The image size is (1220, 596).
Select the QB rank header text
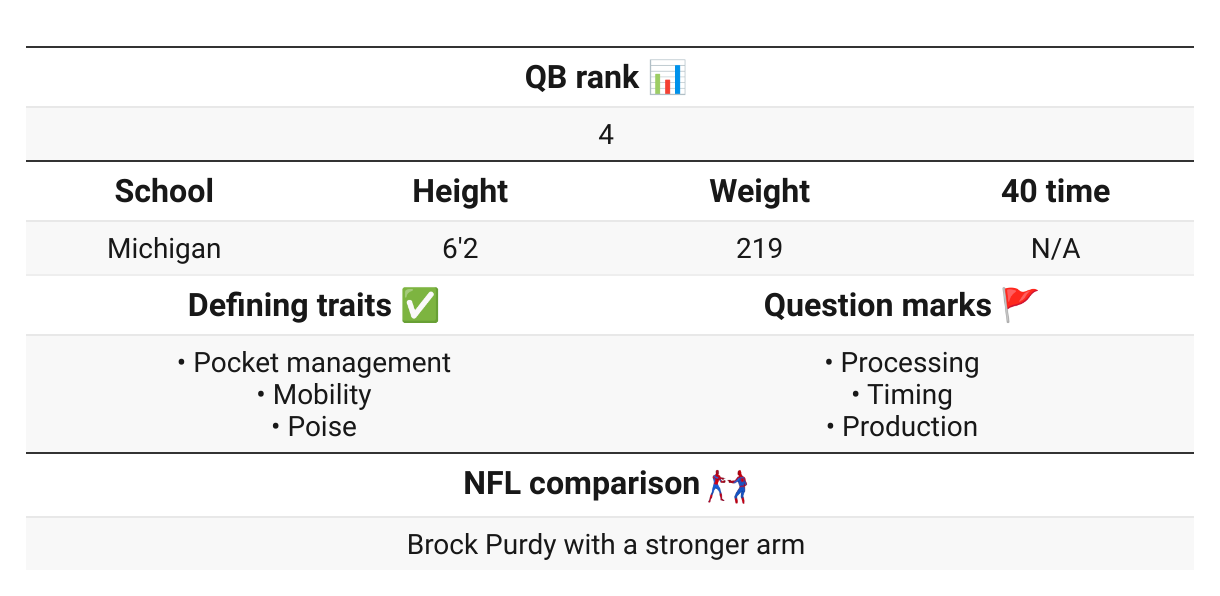click(x=582, y=77)
